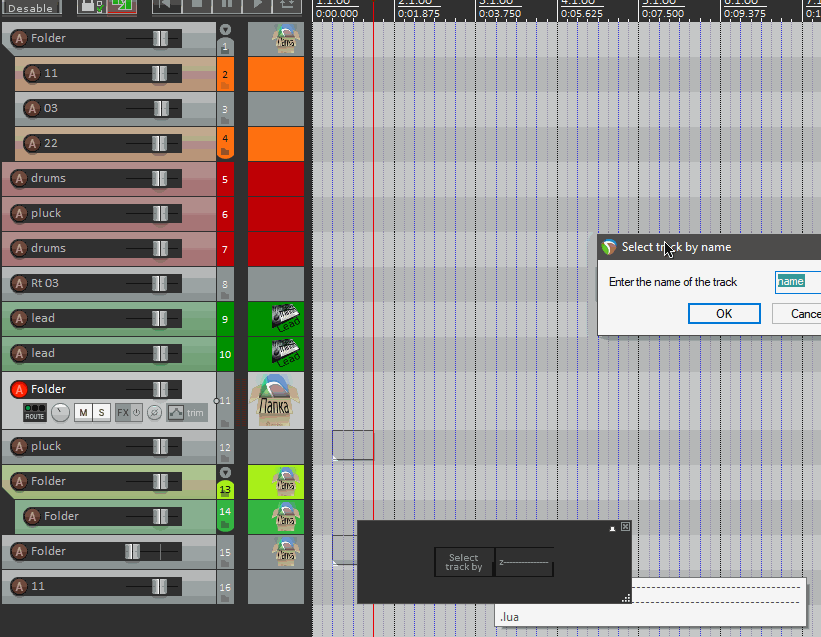The image size is (821, 637).
Task: Toggle record arm on track 22
Action: 32,143
